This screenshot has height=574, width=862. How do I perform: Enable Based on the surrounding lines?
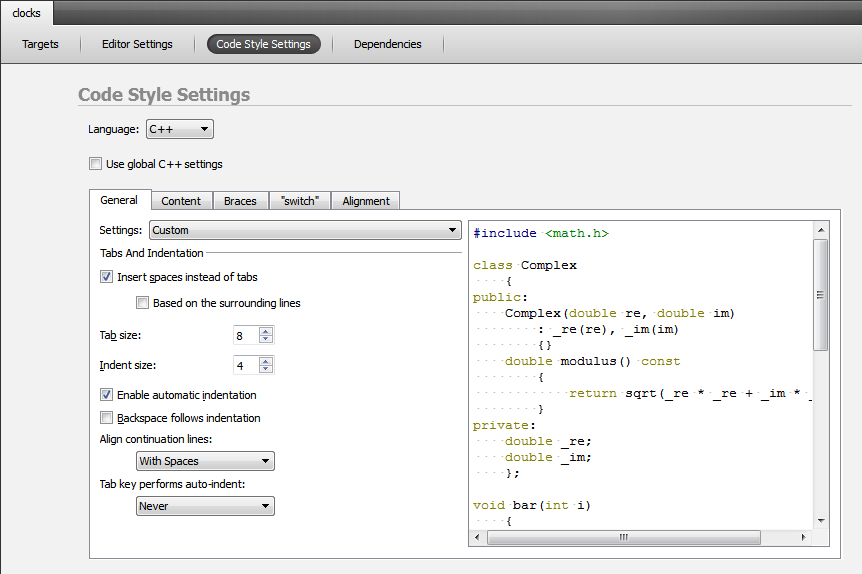[142, 302]
